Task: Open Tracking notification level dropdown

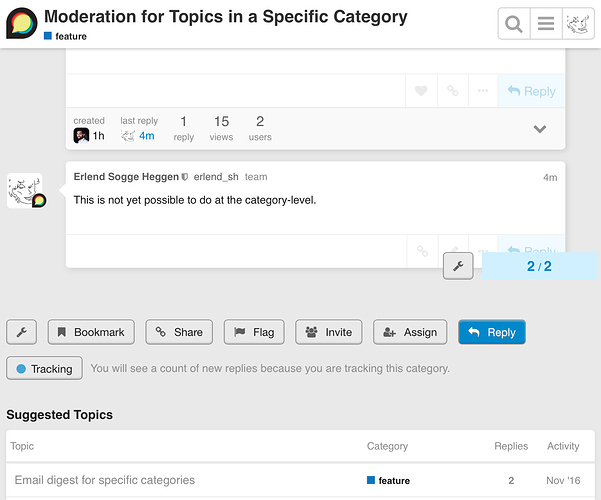Action: point(44,369)
